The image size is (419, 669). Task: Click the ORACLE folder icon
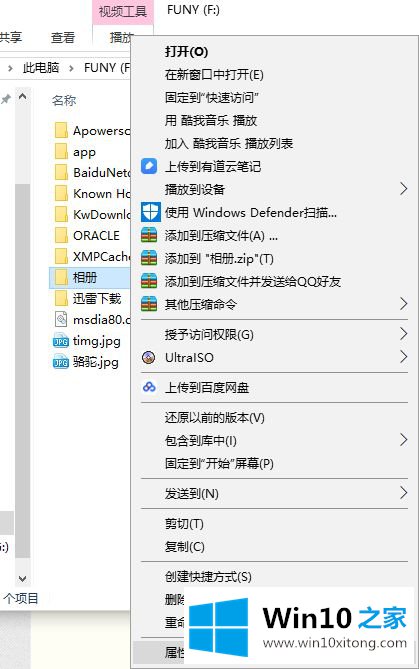[61, 235]
